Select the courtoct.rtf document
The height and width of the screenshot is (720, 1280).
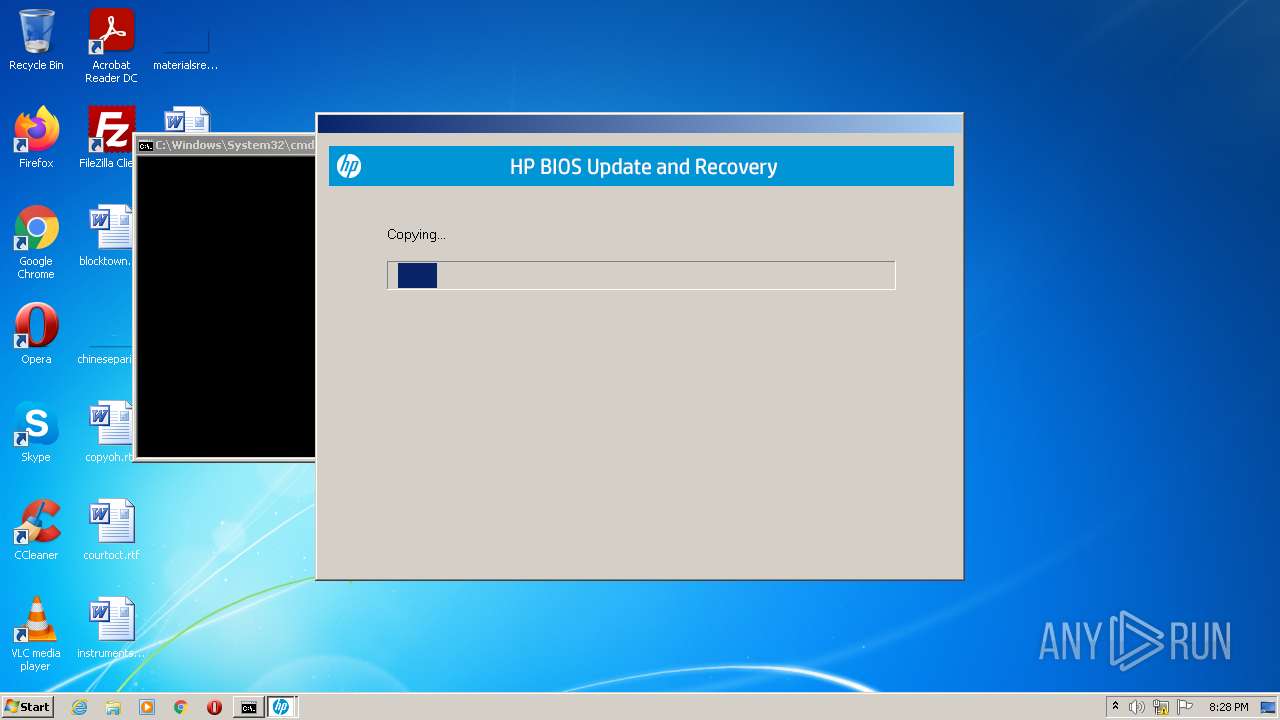[x=111, y=530]
